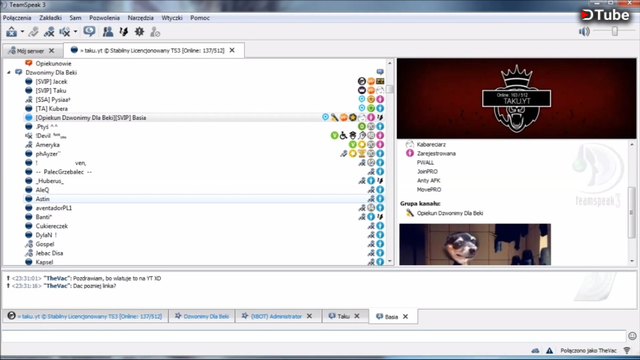
Task: Collapse the Dzwonimy Dla Beki channel
Action: click(9, 73)
